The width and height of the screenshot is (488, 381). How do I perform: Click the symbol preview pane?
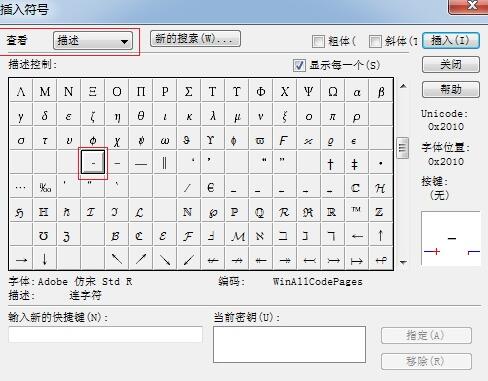click(451, 239)
